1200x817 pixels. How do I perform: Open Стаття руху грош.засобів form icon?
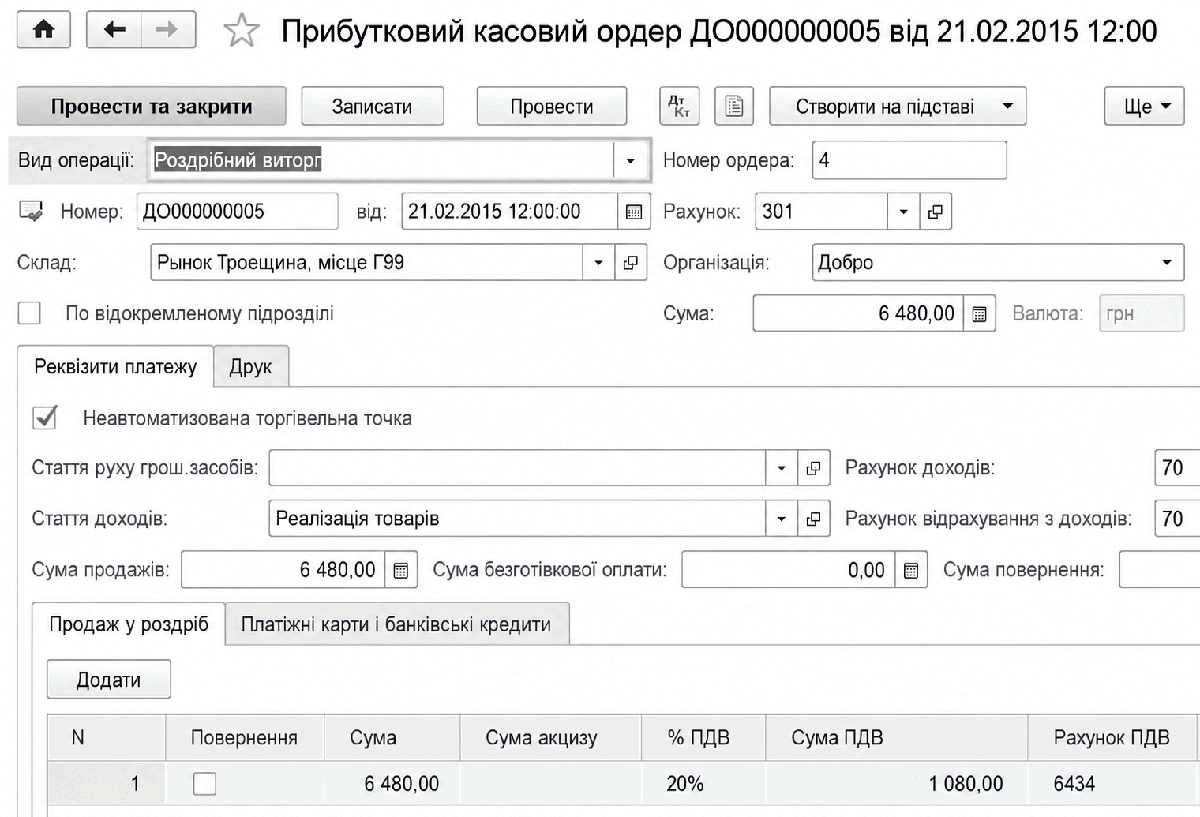coord(813,468)
